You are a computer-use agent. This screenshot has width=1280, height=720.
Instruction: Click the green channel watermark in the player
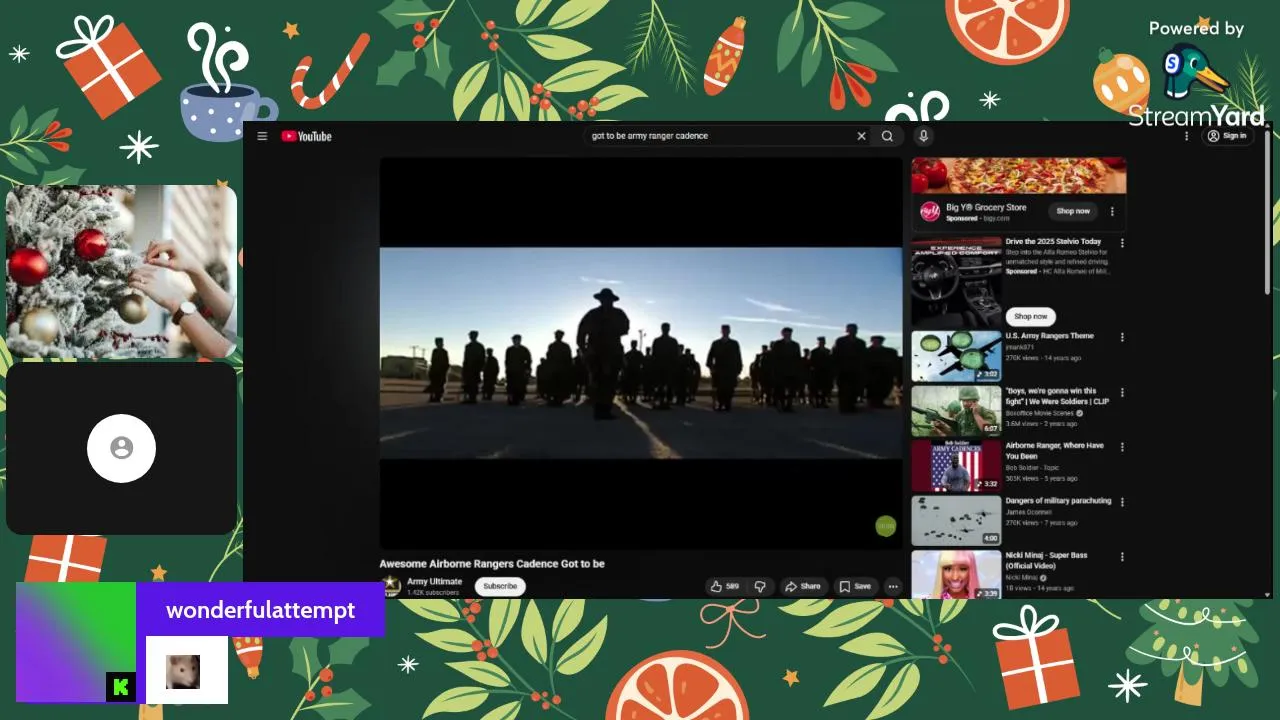coord(886,526)
